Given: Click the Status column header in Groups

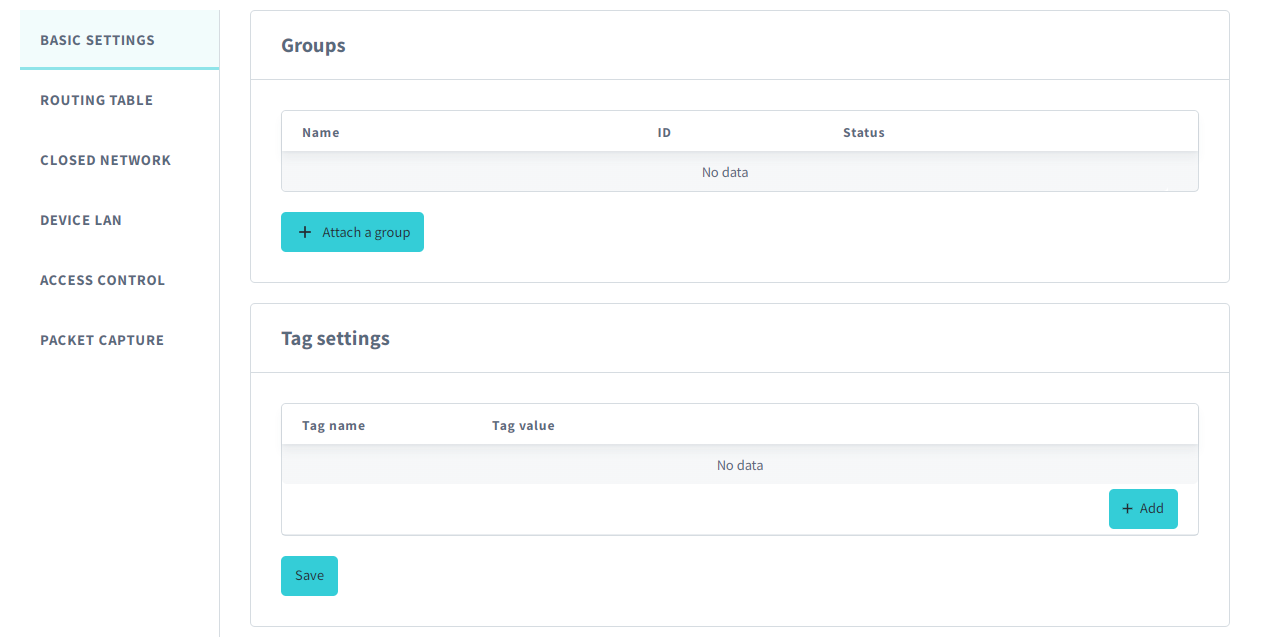Looking at the screenshot, I should (864, 133).
